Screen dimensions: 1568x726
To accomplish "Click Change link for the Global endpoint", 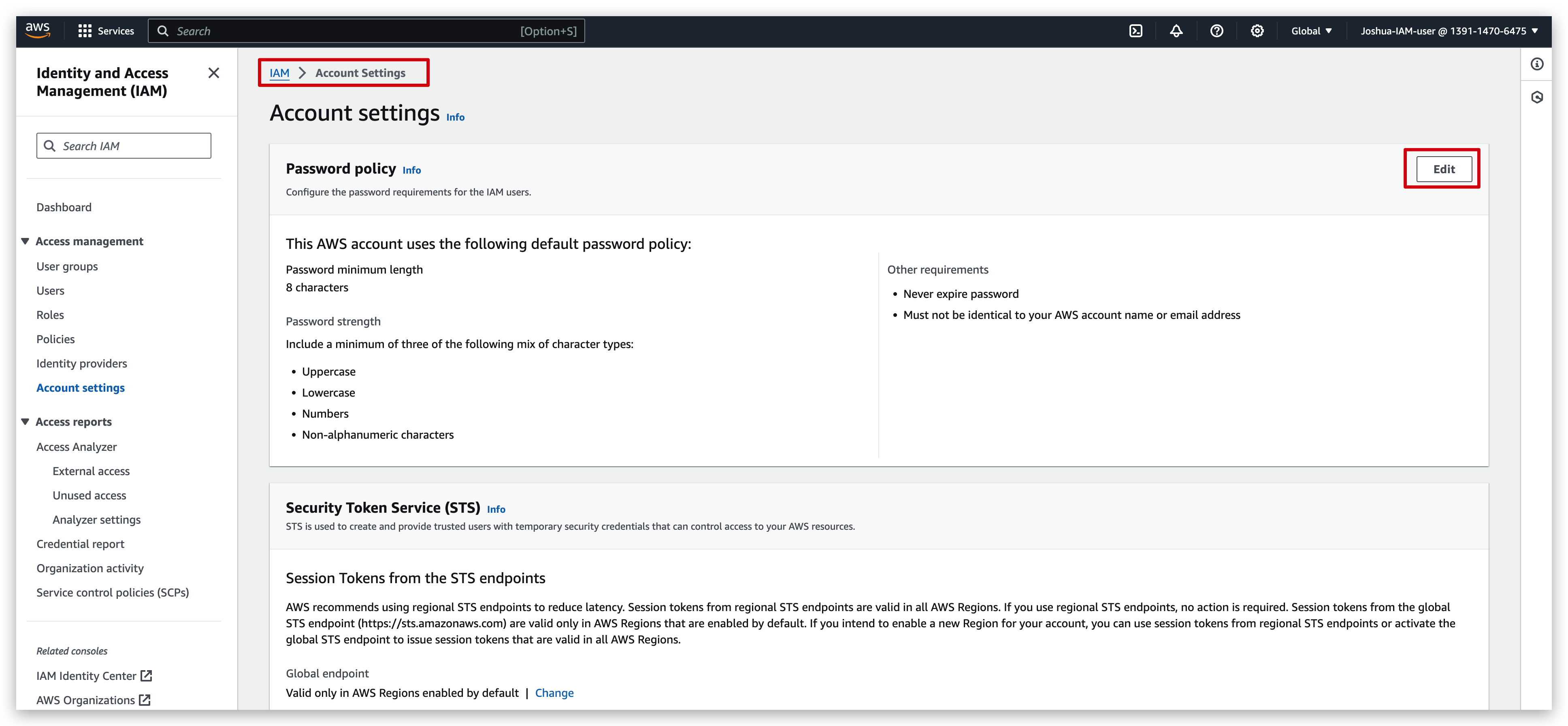I will click(x=554, y=692).
